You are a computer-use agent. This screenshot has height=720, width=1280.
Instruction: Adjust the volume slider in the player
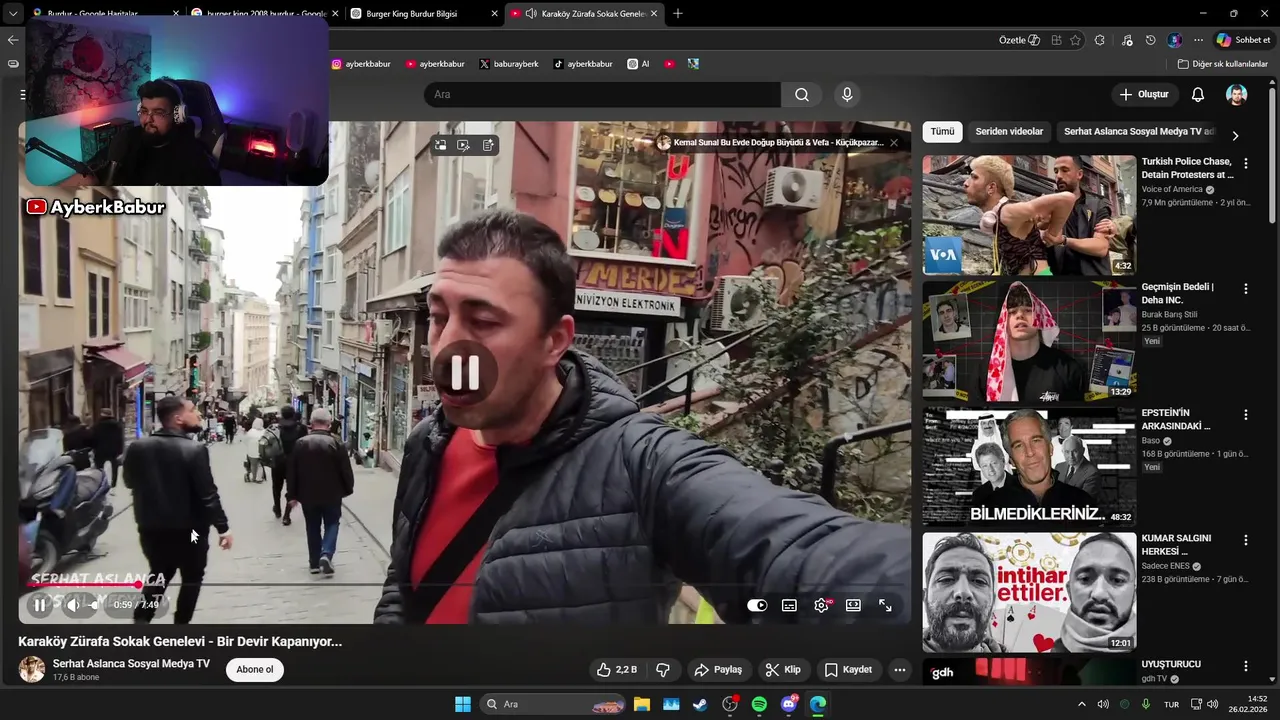[94, 604]
